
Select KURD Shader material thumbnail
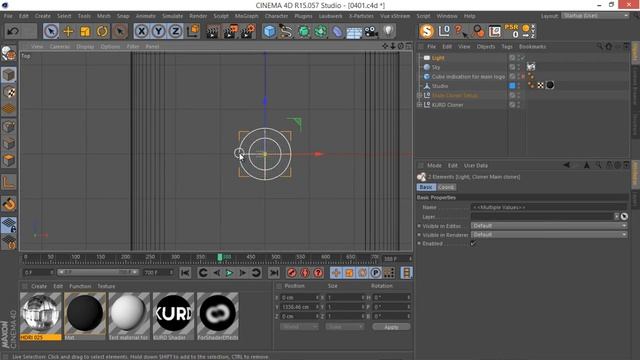[x=173, y=316]
